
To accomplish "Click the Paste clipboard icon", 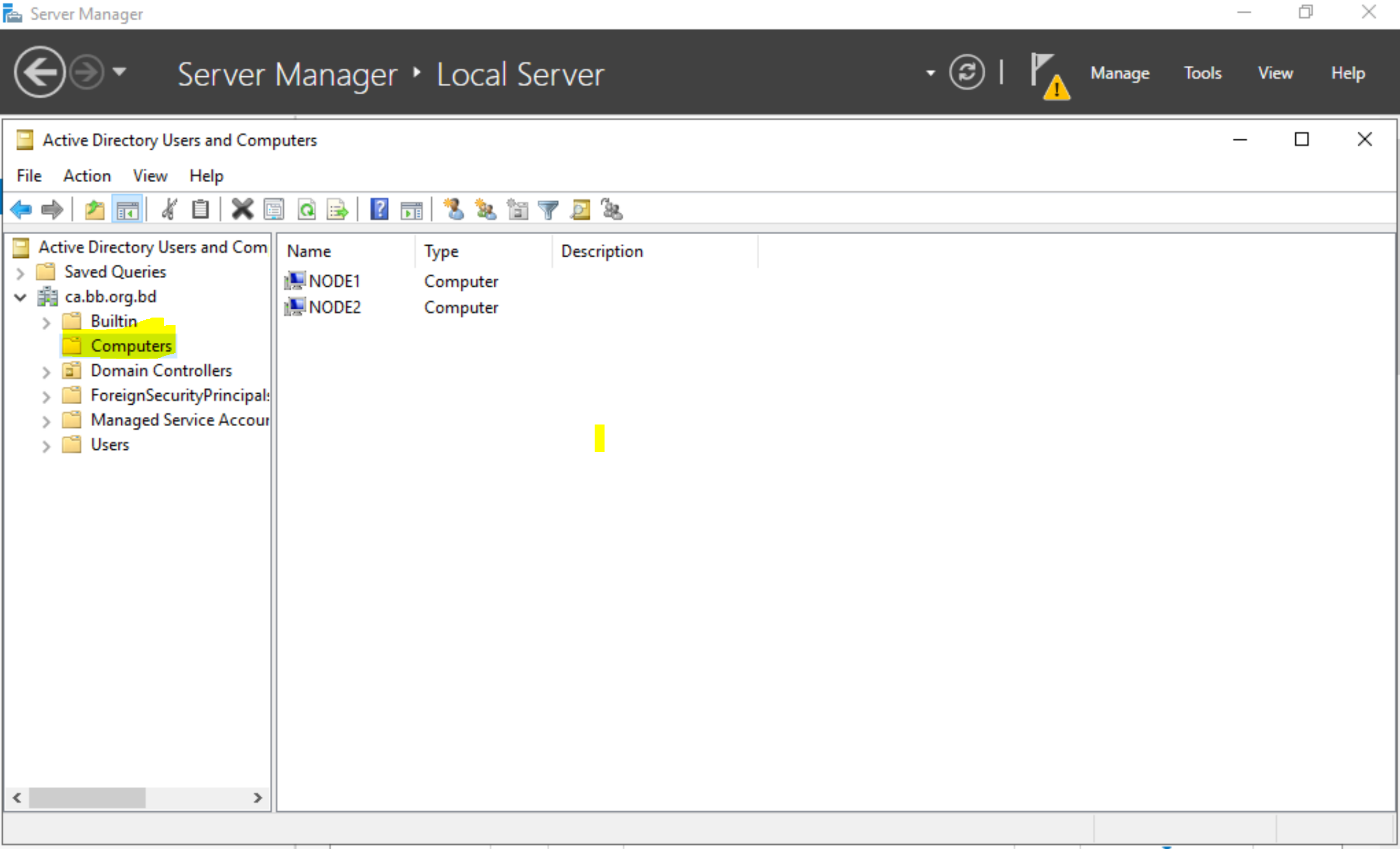I will [x=200, y=210].
